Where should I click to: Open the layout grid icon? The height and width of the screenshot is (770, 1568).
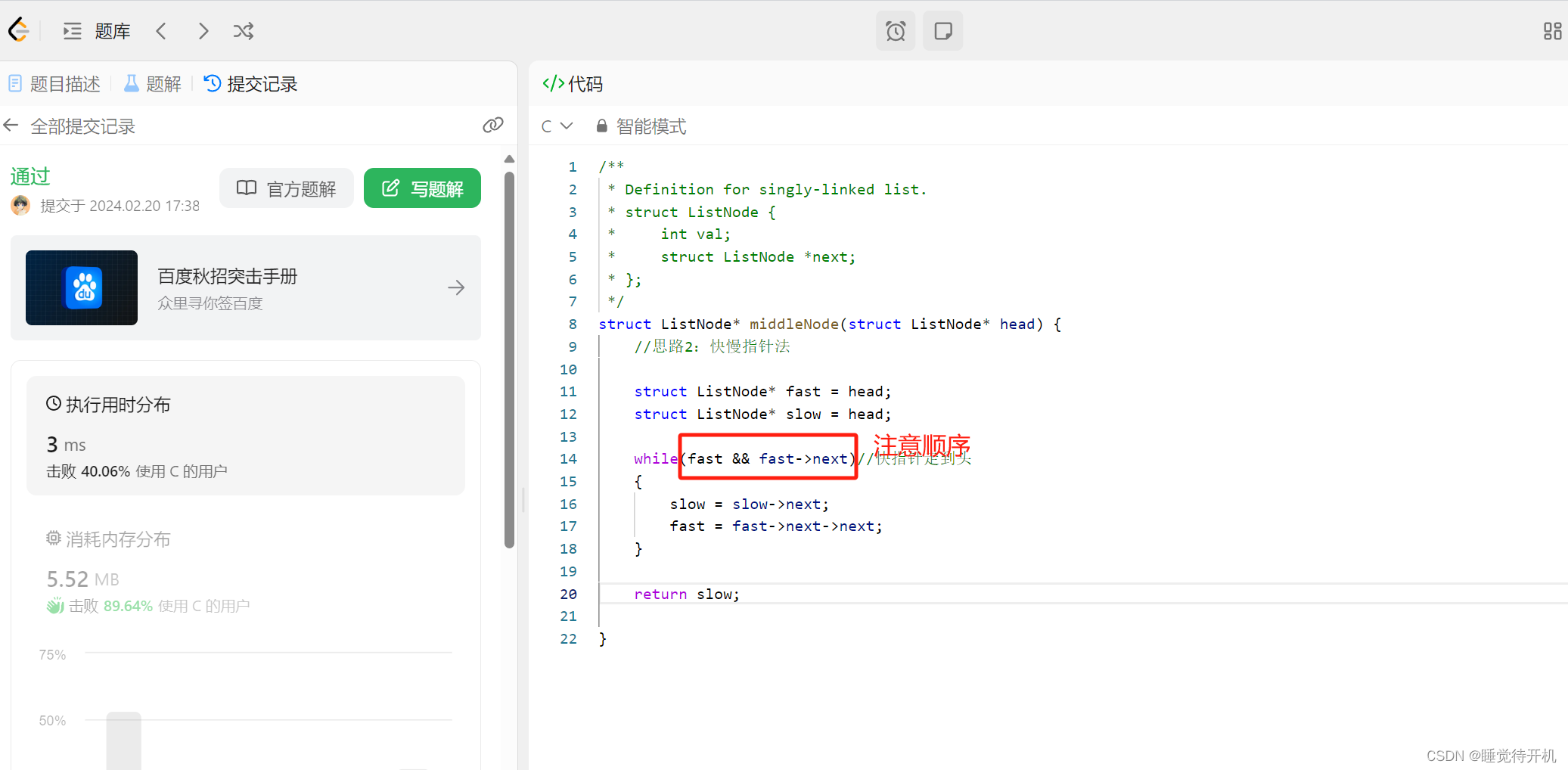point(1552,31)
